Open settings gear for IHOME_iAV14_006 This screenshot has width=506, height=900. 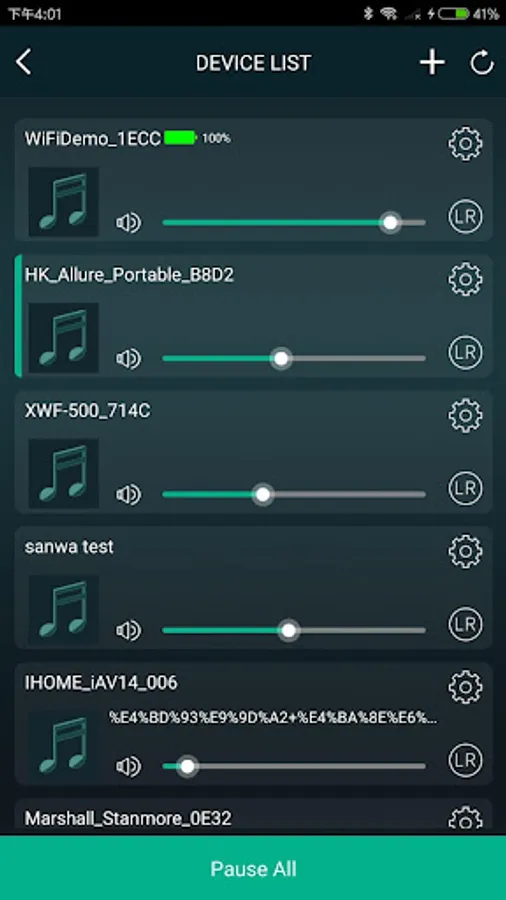pyautogui.click(x=465, y=687)
